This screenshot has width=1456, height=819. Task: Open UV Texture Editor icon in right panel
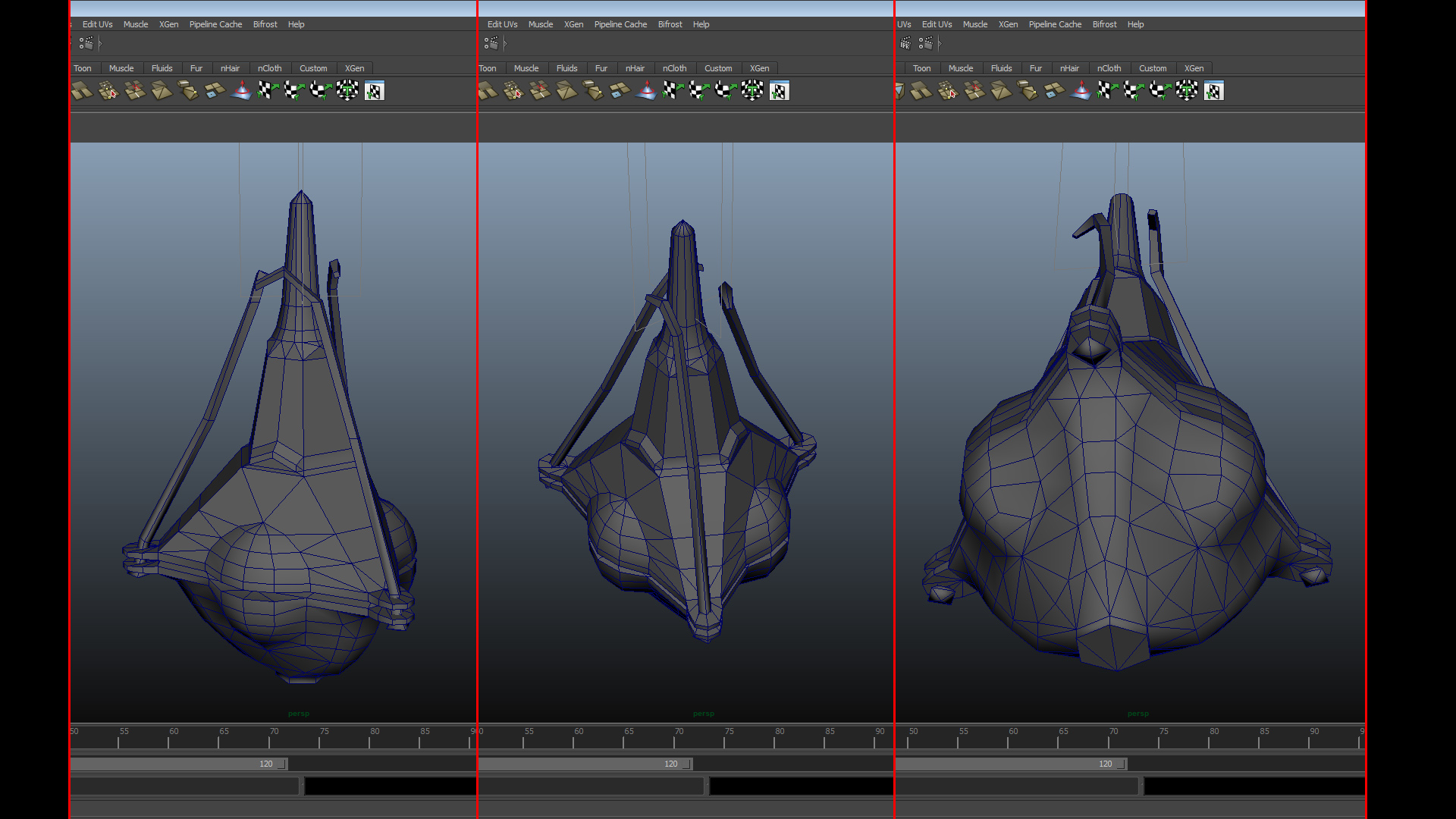(1213, 91)
